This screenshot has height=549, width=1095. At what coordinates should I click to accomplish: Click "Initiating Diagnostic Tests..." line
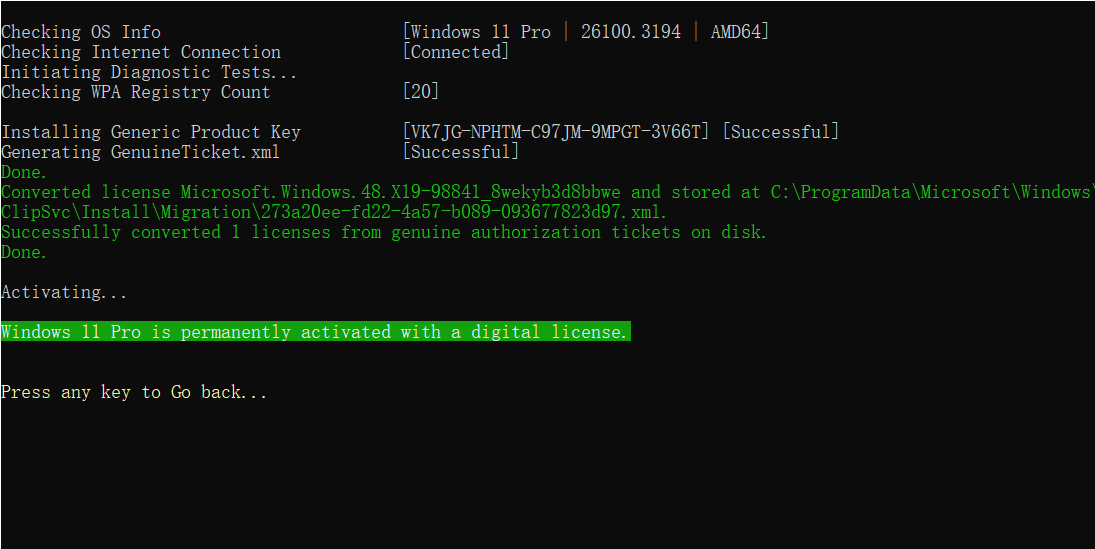[x=149, y=72]
